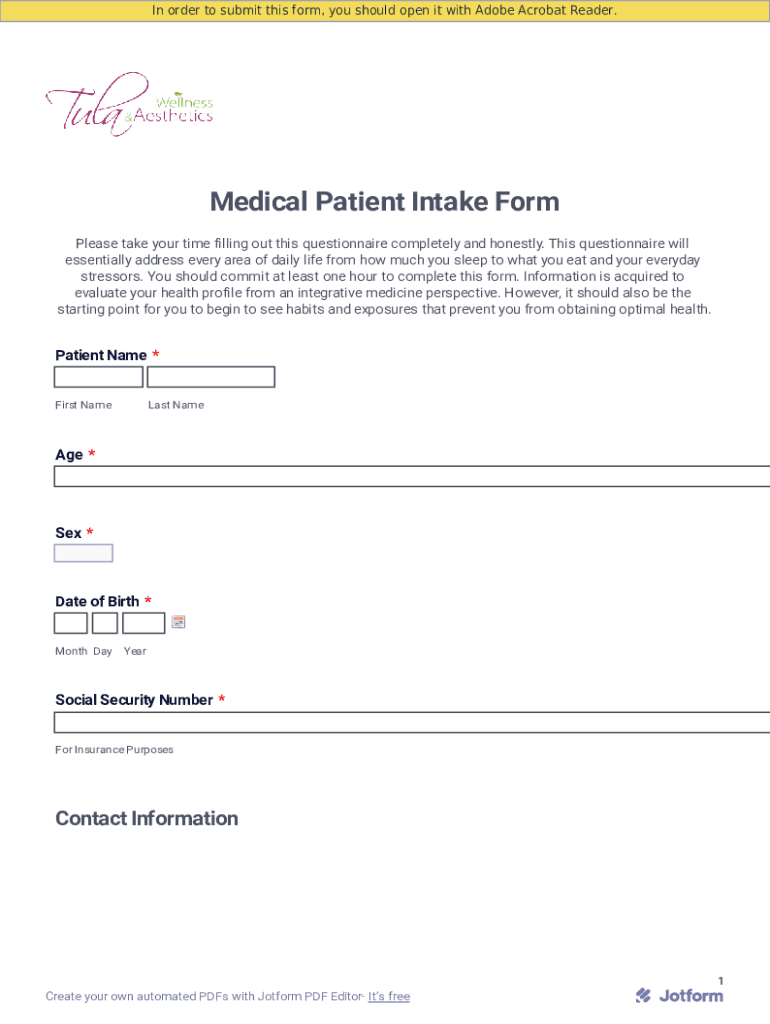The image size is (770, 1024).
Task: Click the "For Insurance Purposes" hint text
Action: click(114, 750)
